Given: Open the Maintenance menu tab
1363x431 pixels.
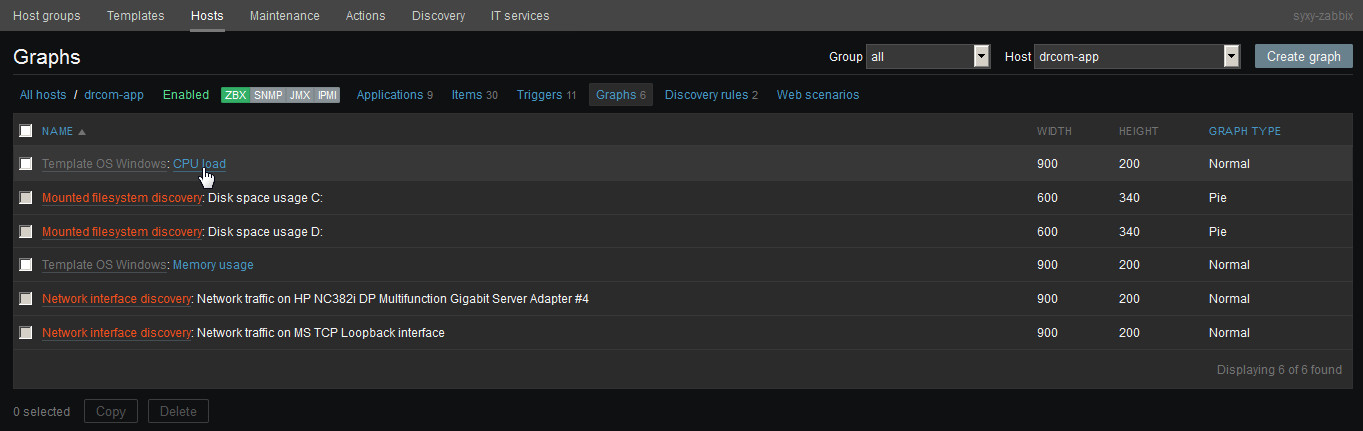Looking at the screenshot, I should pyautogui.click(x=284, y=16).
